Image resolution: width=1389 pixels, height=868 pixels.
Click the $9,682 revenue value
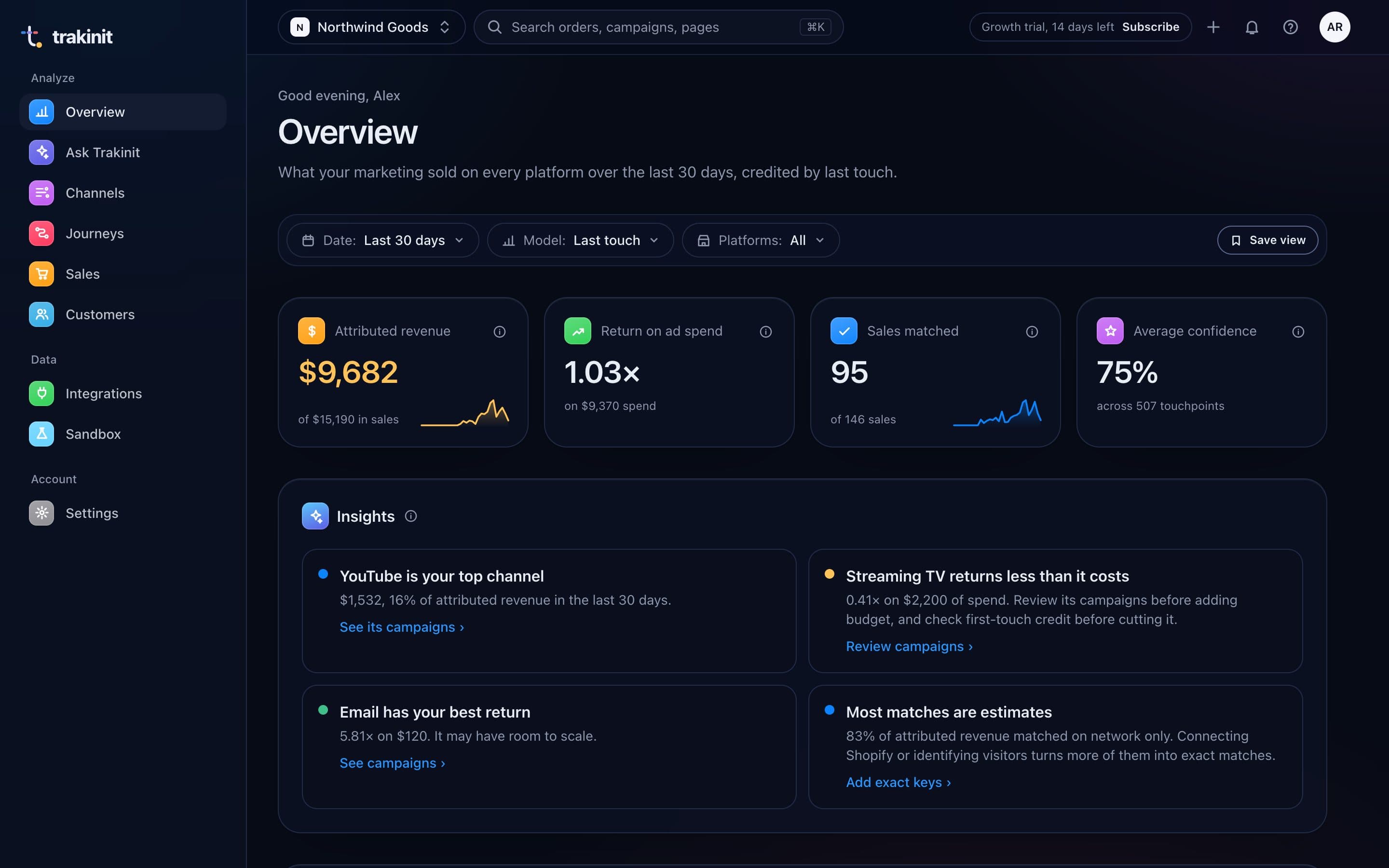tap(348, 373)
